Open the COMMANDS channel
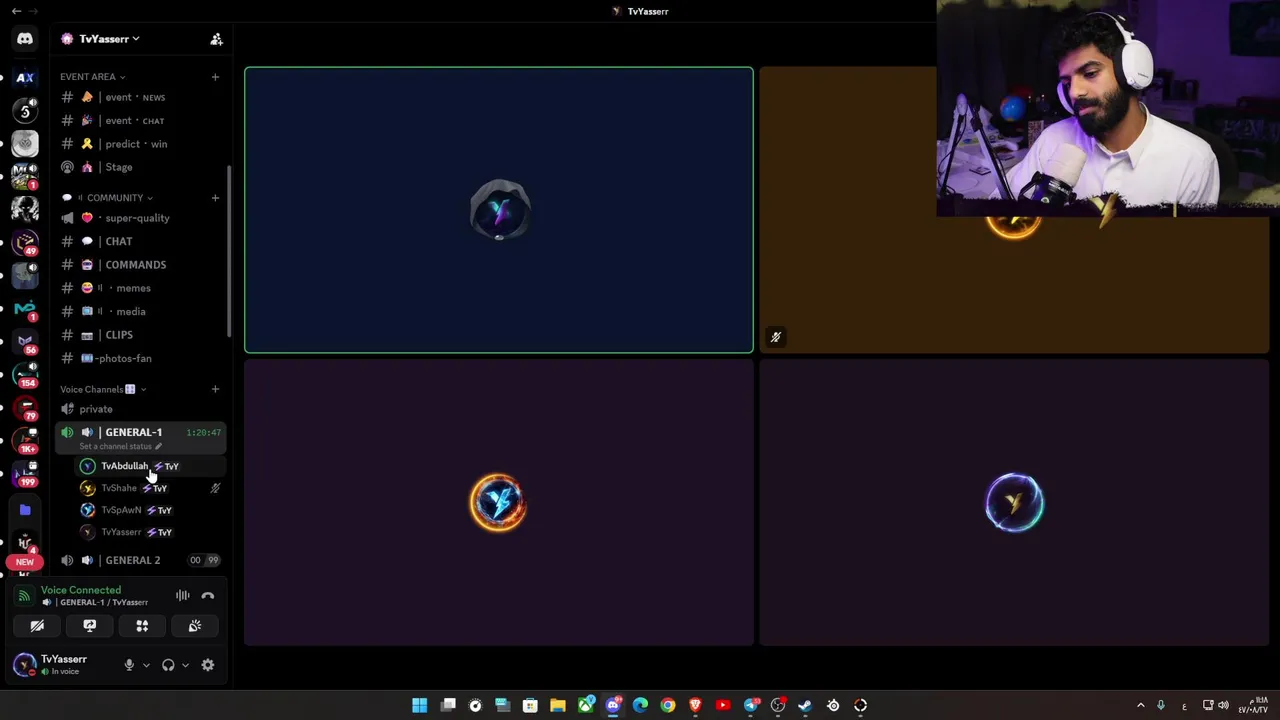 pos(140,265)
